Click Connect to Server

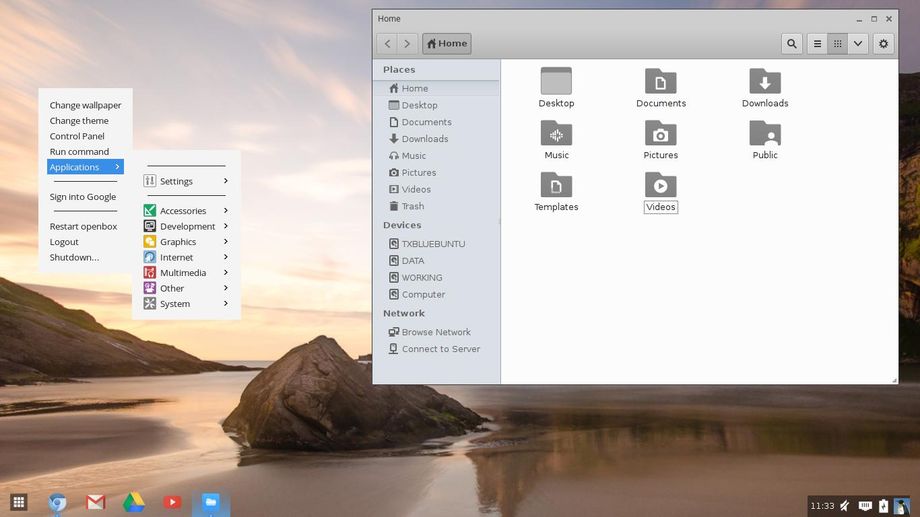(x=437, y=349)
